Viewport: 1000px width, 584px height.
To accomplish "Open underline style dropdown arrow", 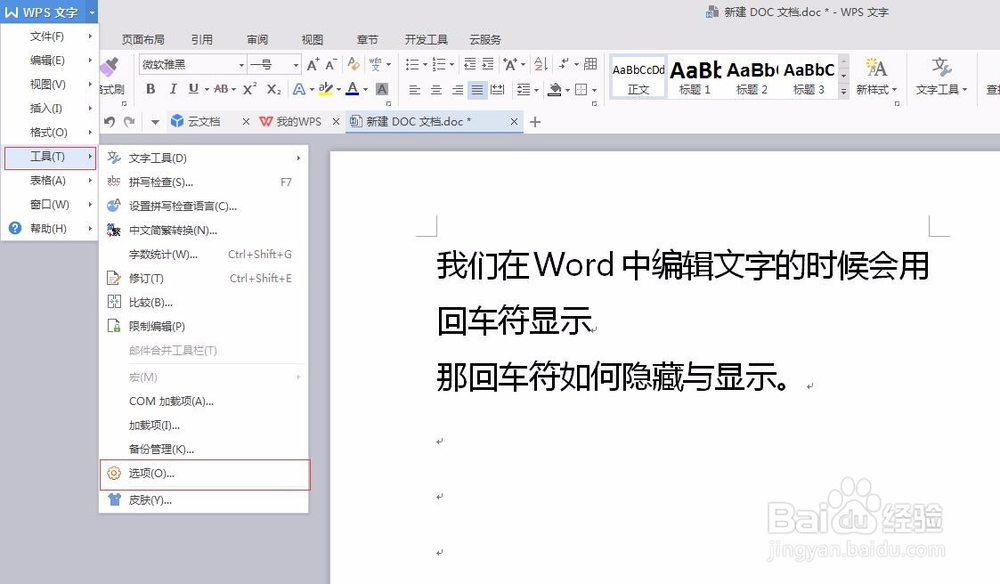I will click(x=207, y=90).
